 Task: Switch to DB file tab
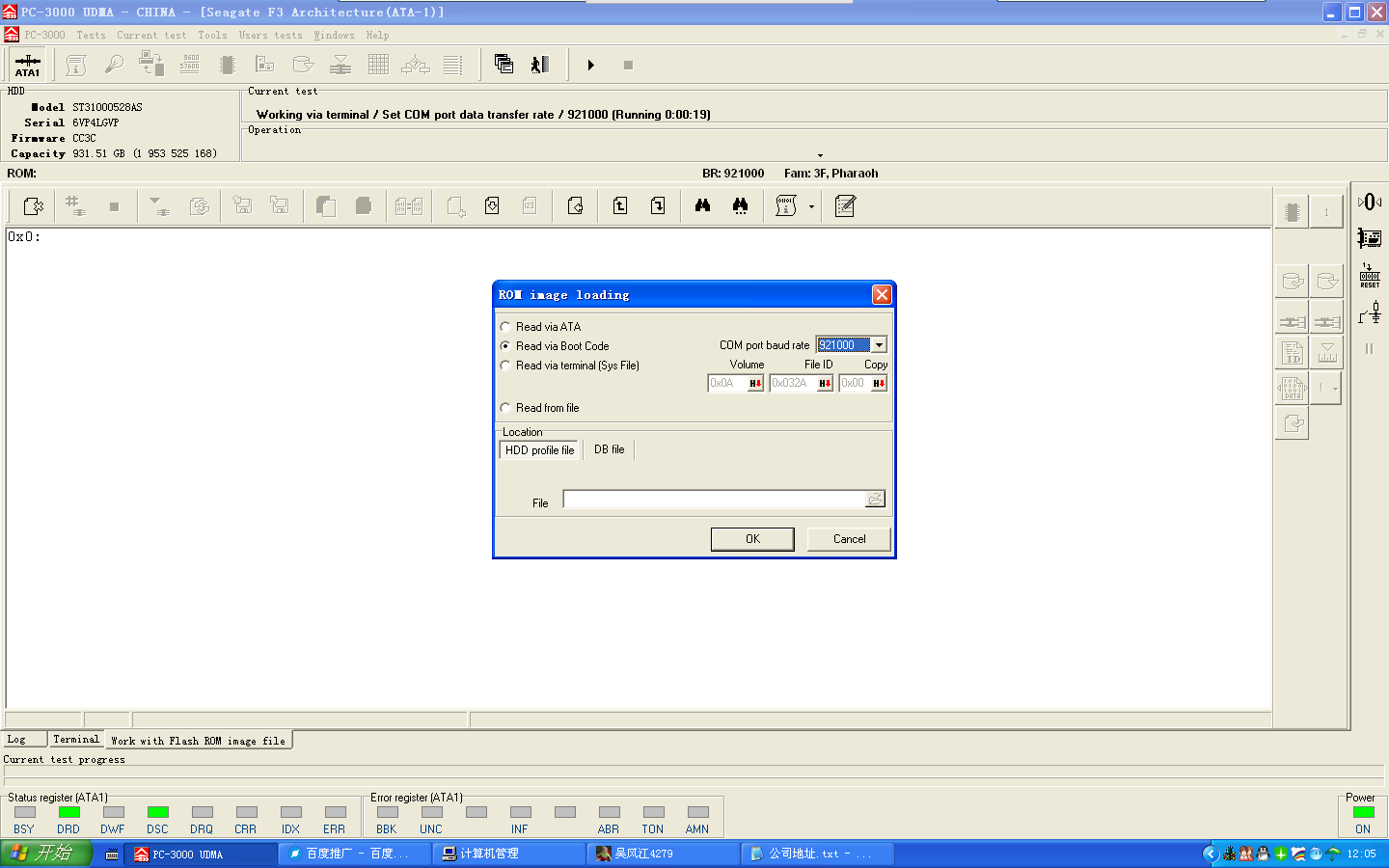pos(609,449)
